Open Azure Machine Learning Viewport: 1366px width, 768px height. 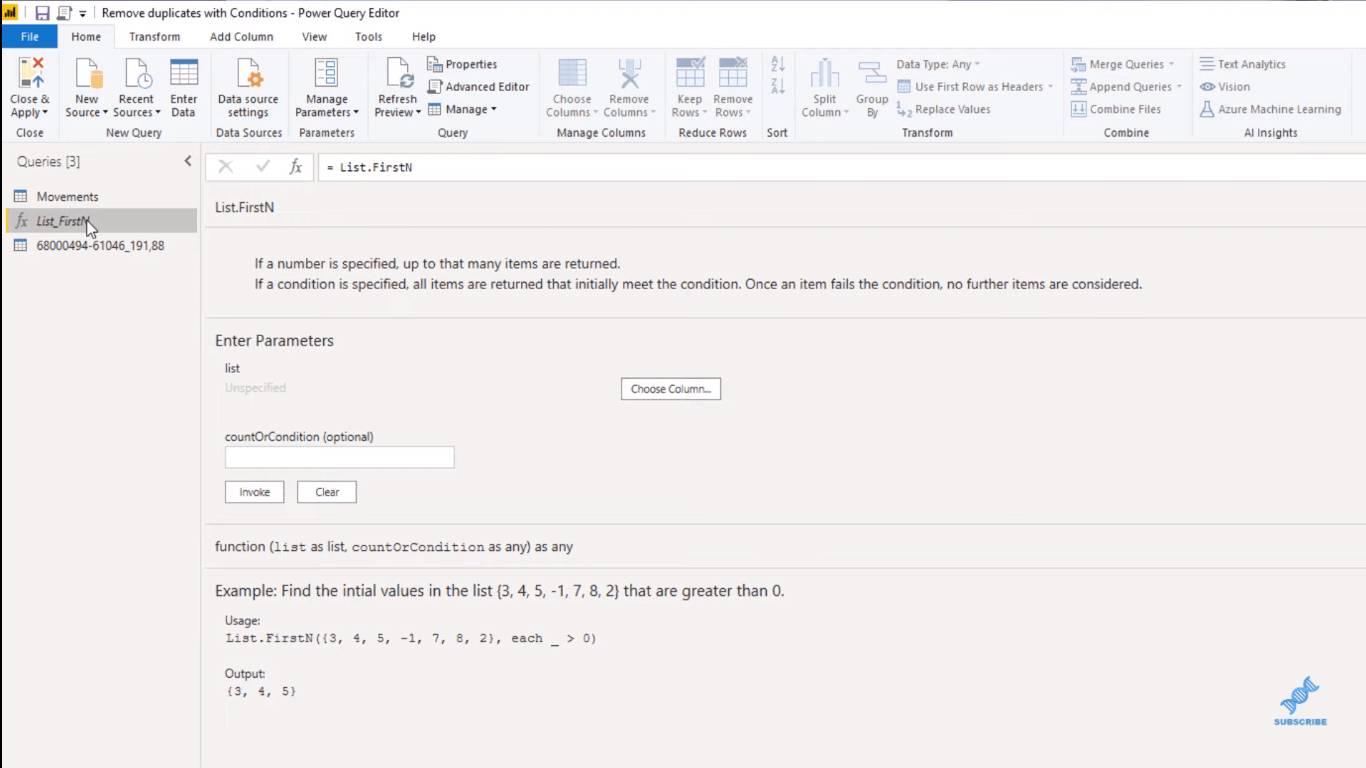click(x=1270, y=109)
